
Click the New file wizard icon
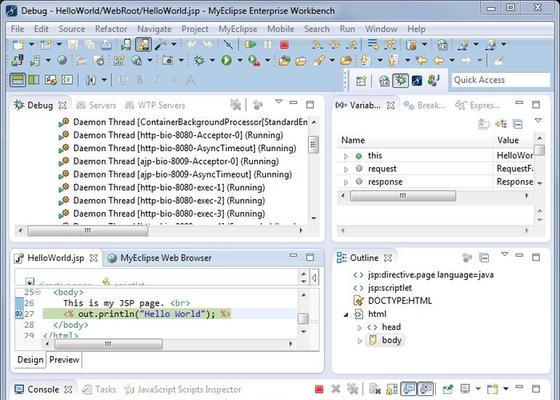pos(18,45)
